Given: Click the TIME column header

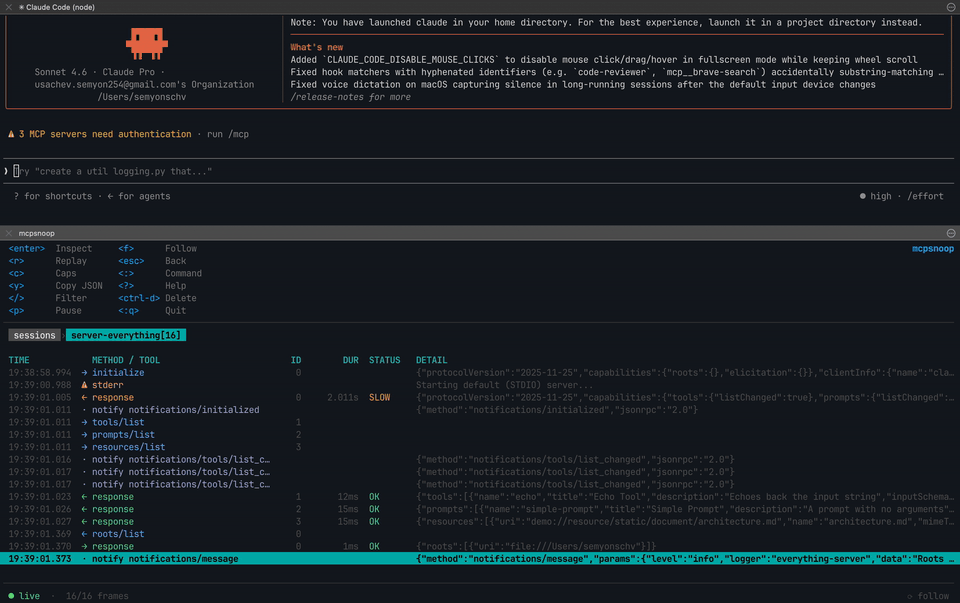Looking at the screenshot, I should (x=19, y=360).
